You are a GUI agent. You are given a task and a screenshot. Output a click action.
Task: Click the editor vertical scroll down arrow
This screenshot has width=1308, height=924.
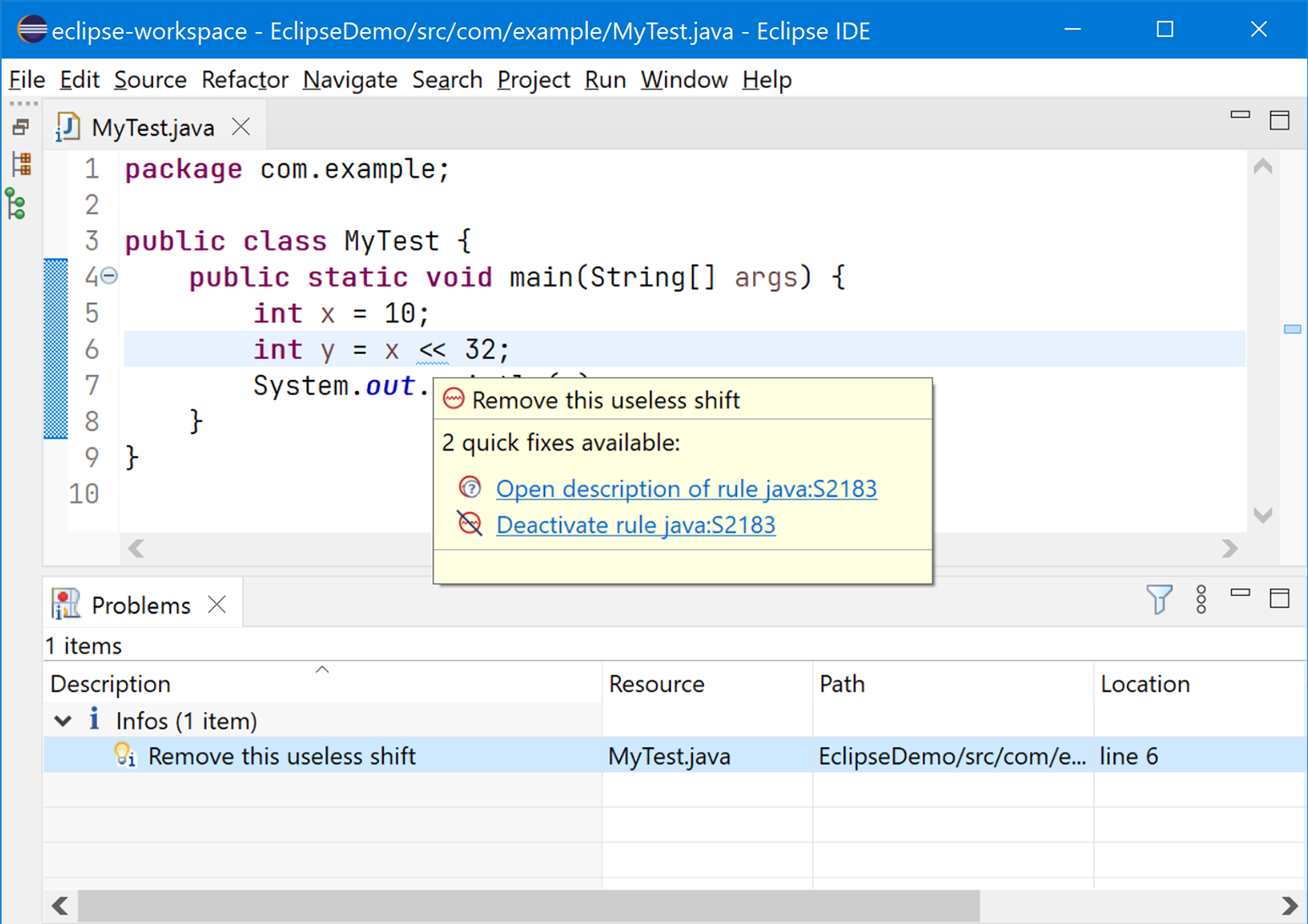pyautogui.click(x=1262, y=515)
